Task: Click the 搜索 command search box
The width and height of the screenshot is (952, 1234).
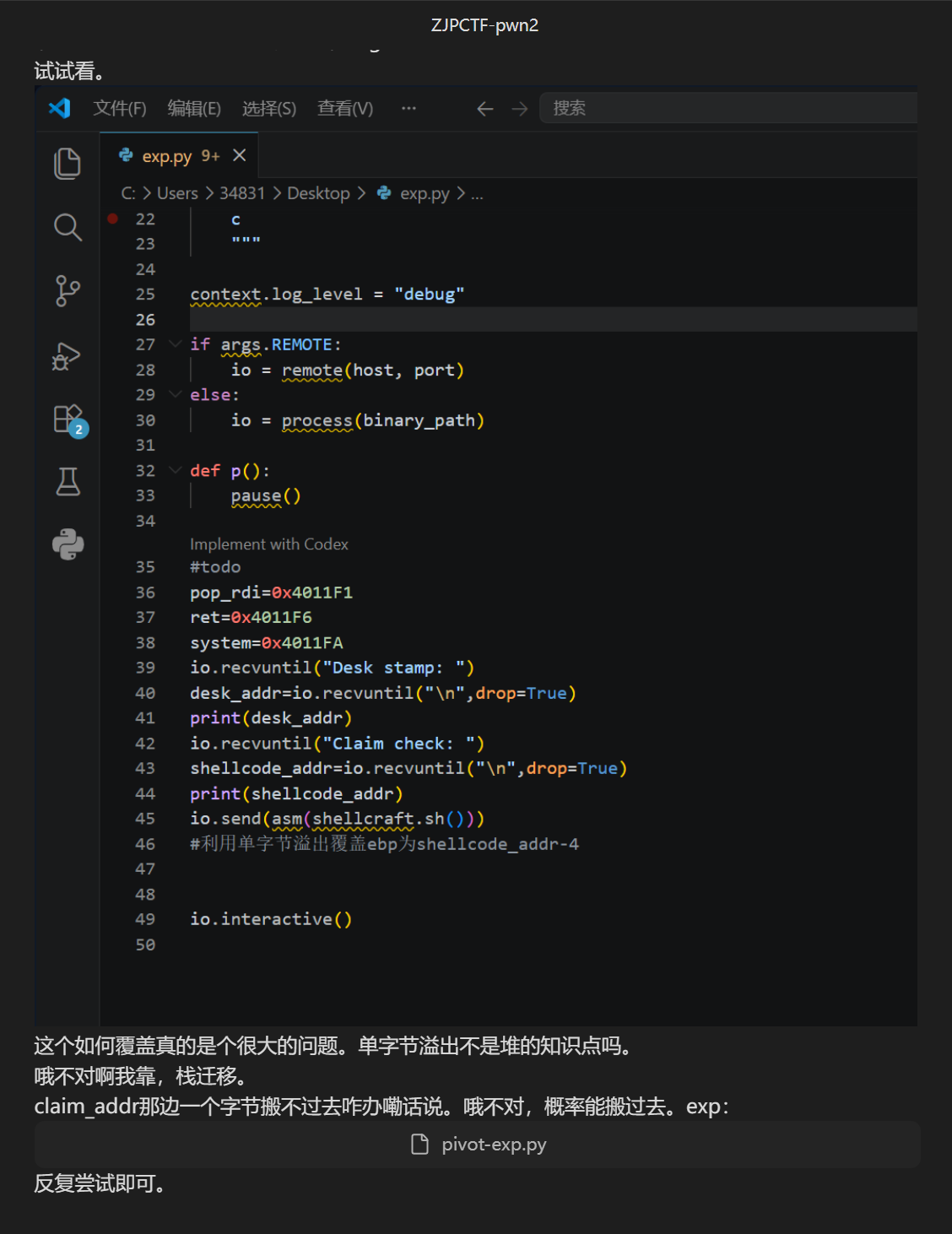Action: (728, 108)
